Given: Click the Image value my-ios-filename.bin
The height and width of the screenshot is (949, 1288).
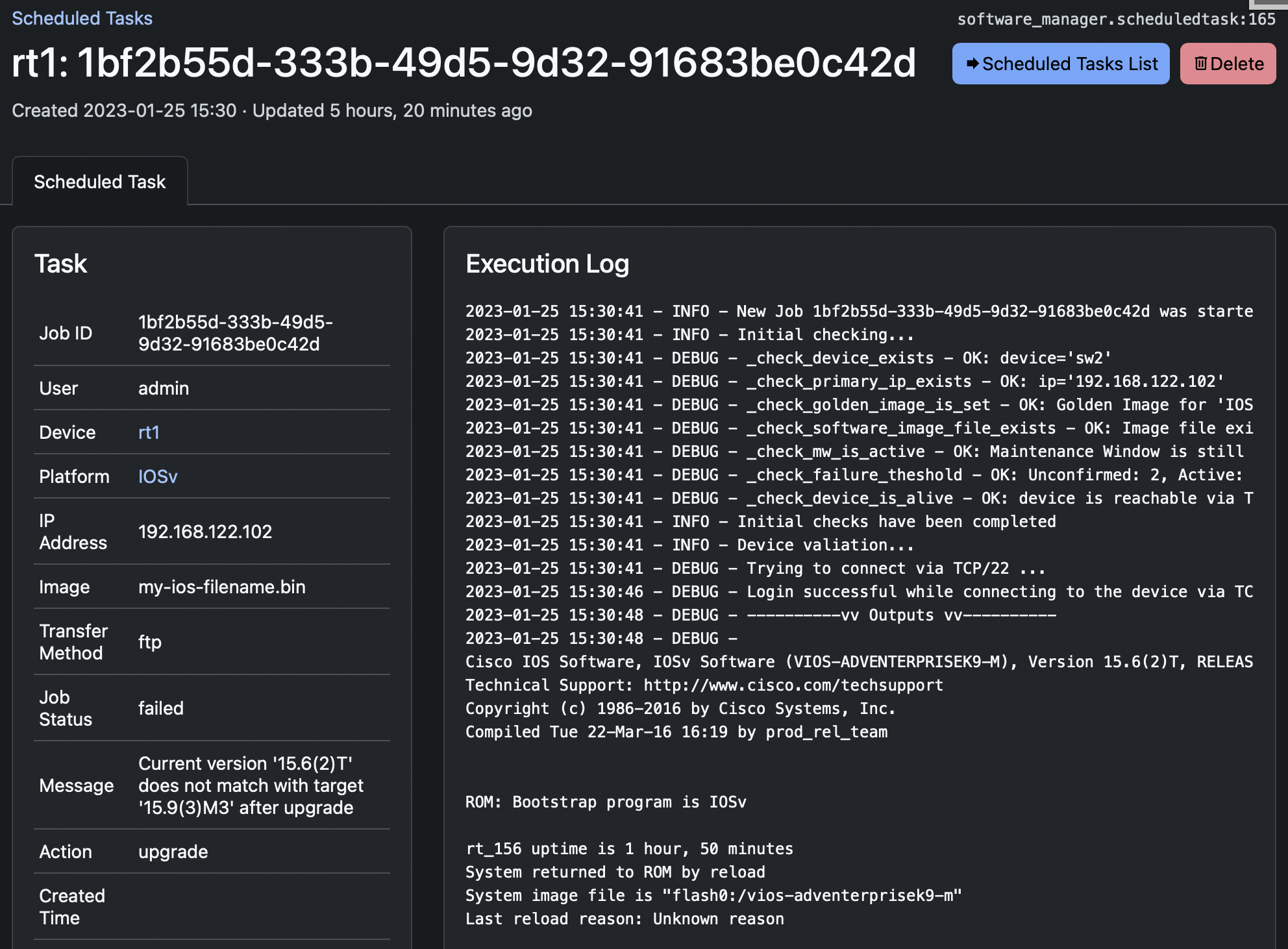Looking at the screenshot, I should tap(222, 587).
